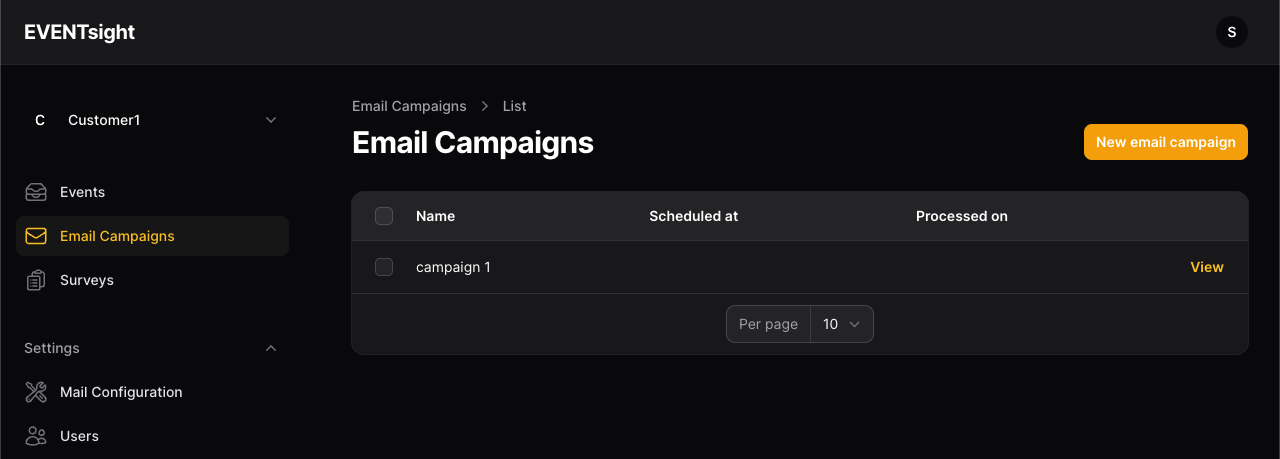Click the campaign 1 row name
The height and width of the screenshot is (459, 1280).
pos(453,267)
